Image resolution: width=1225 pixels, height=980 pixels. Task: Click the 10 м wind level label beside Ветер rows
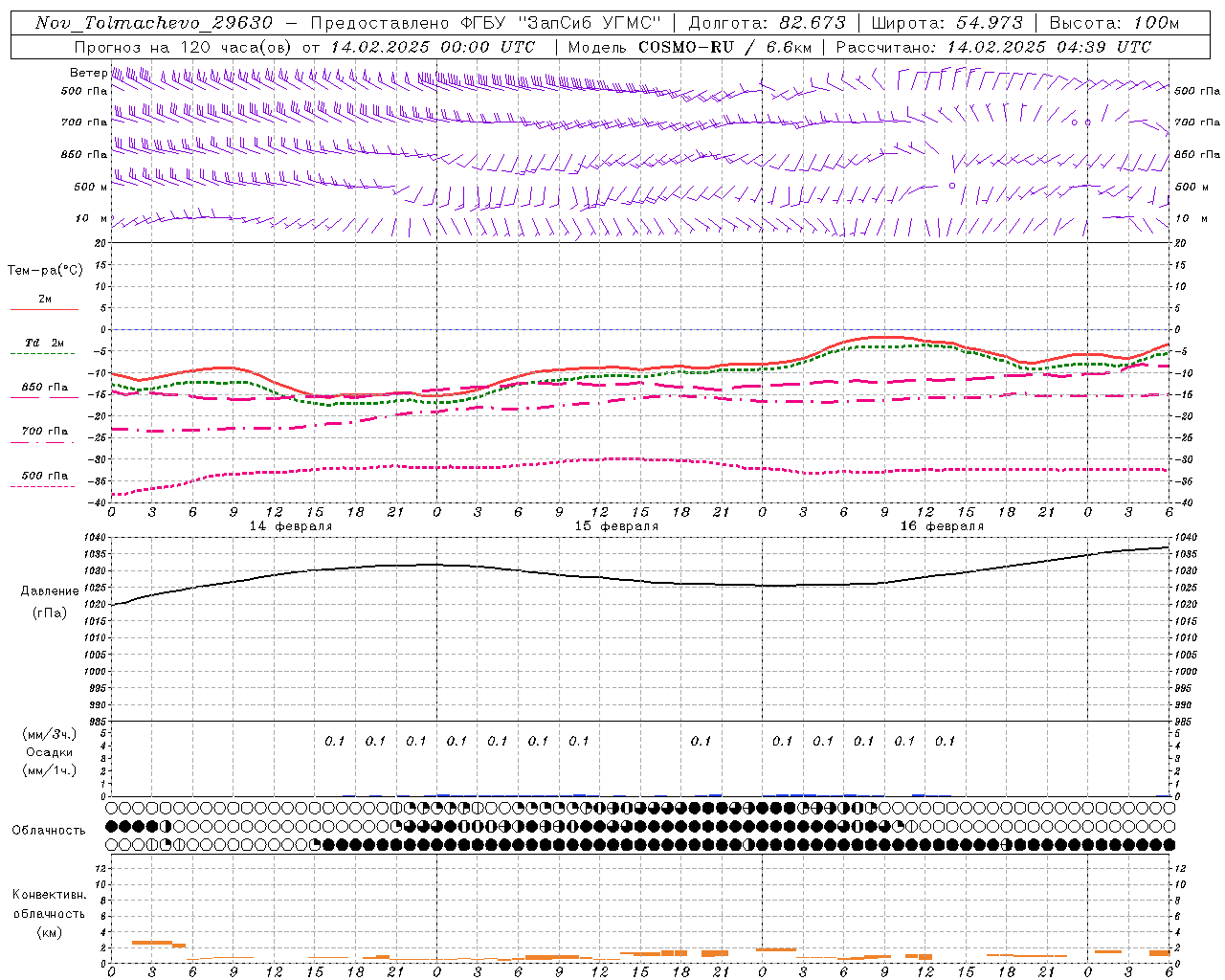pyautogui.click(x=92, y=218)
